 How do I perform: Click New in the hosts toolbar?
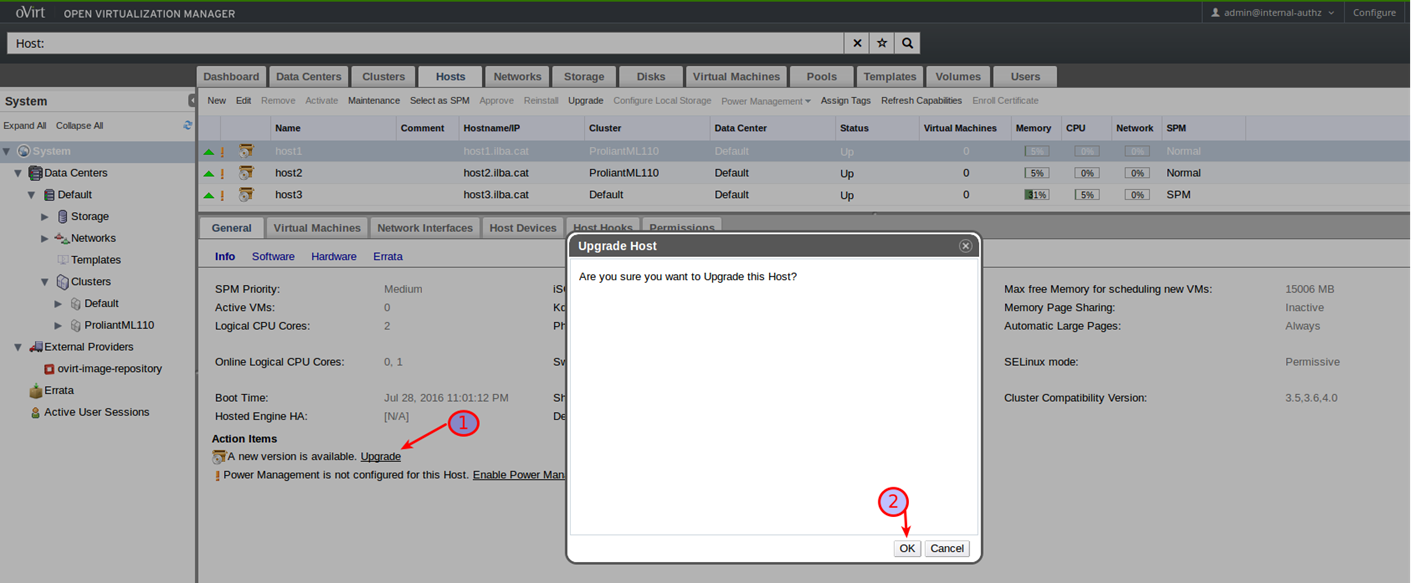[x=217, y=101]
